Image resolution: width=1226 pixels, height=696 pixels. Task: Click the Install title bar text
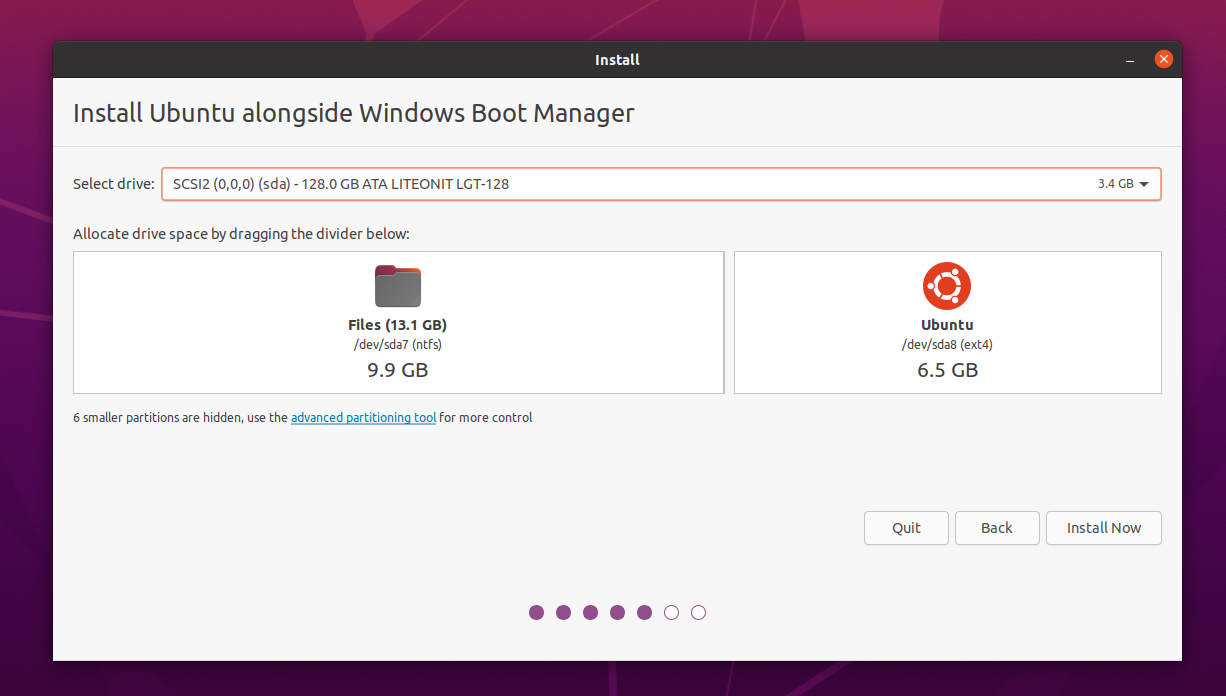(617, 60)
